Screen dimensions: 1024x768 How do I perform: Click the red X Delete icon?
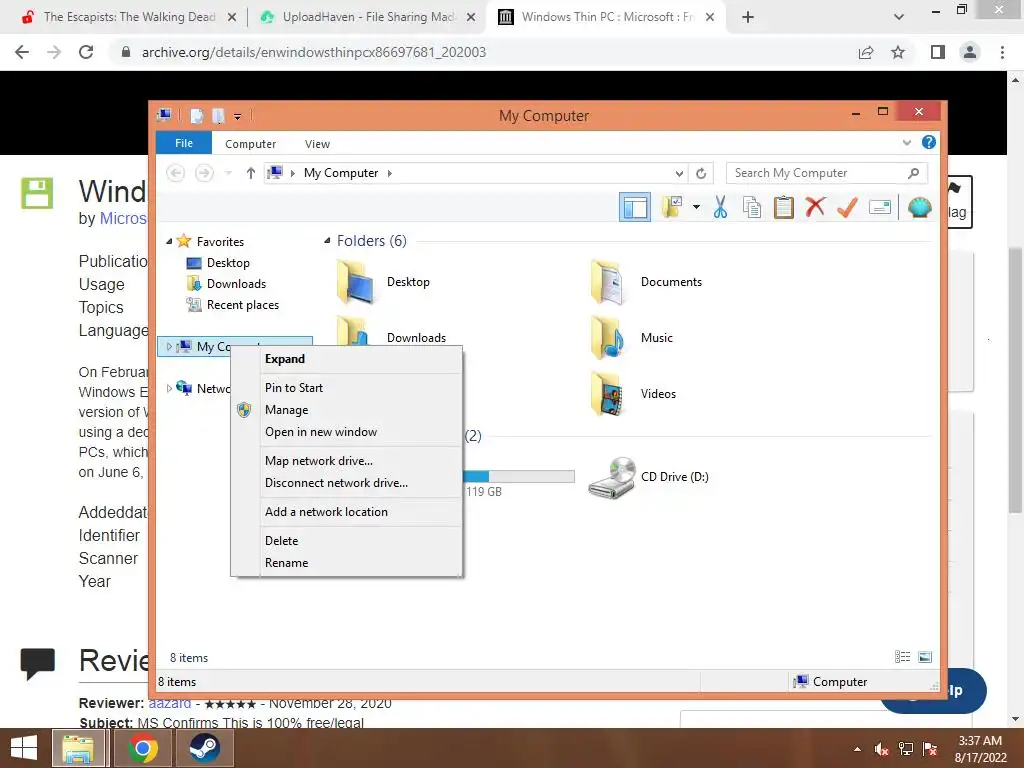point(815,207)
